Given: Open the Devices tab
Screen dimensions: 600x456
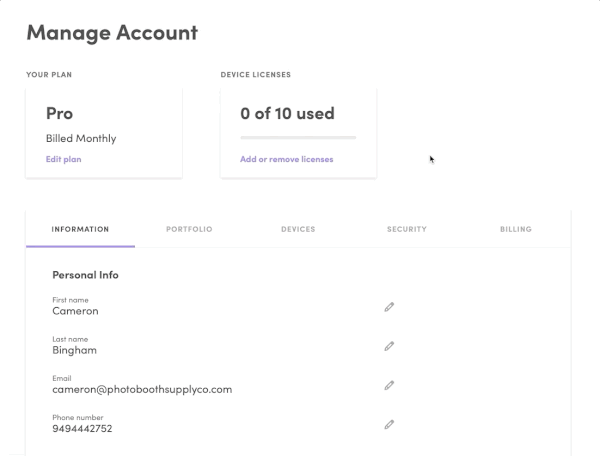Looking at the screenshot, I should [298, 229].
